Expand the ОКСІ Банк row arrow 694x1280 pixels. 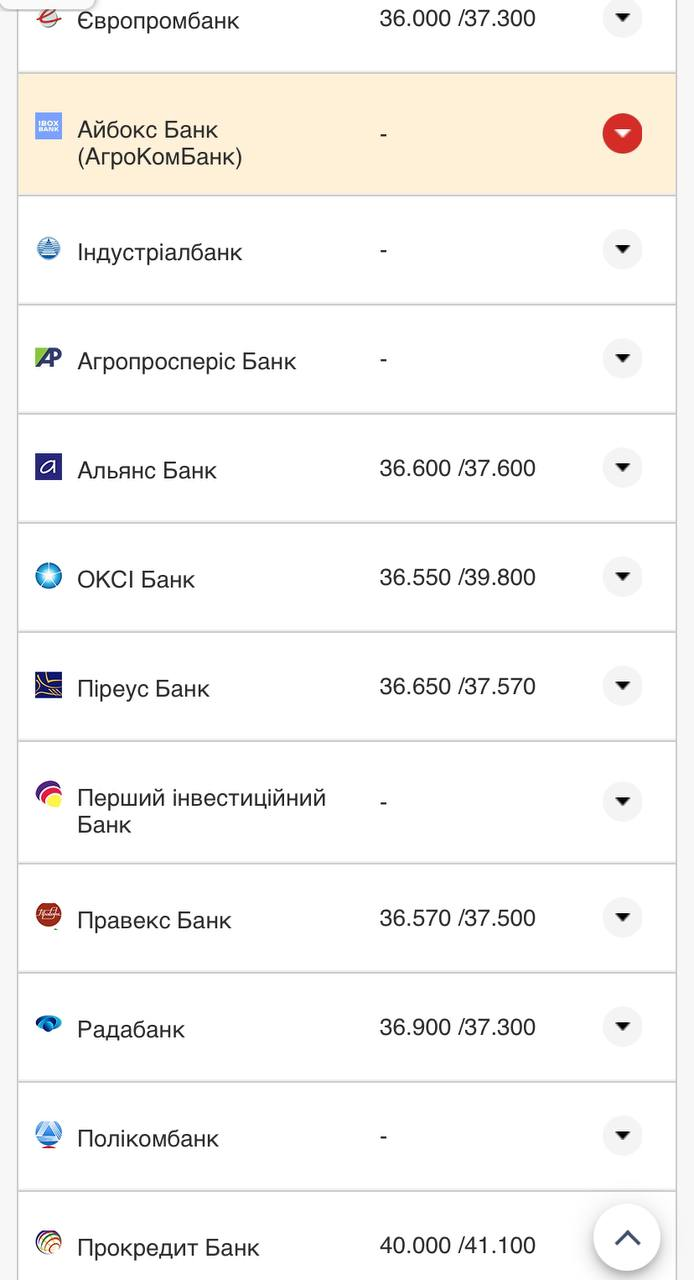(x=622, y=576)
